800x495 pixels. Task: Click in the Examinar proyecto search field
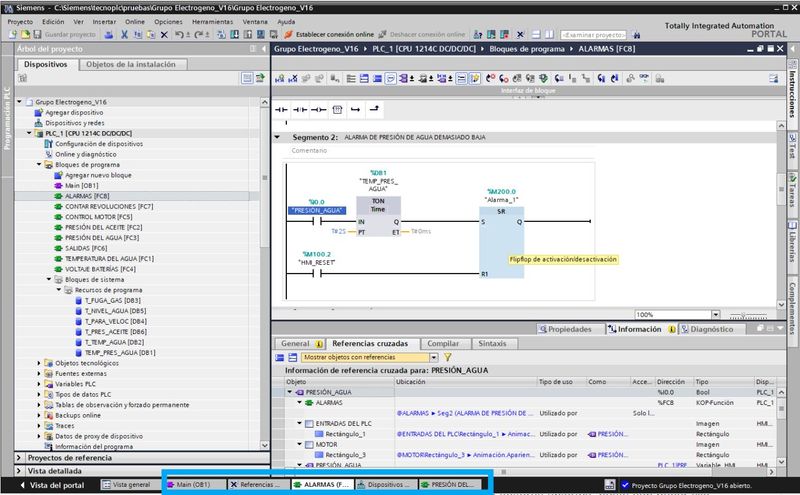tap(593, 35)
